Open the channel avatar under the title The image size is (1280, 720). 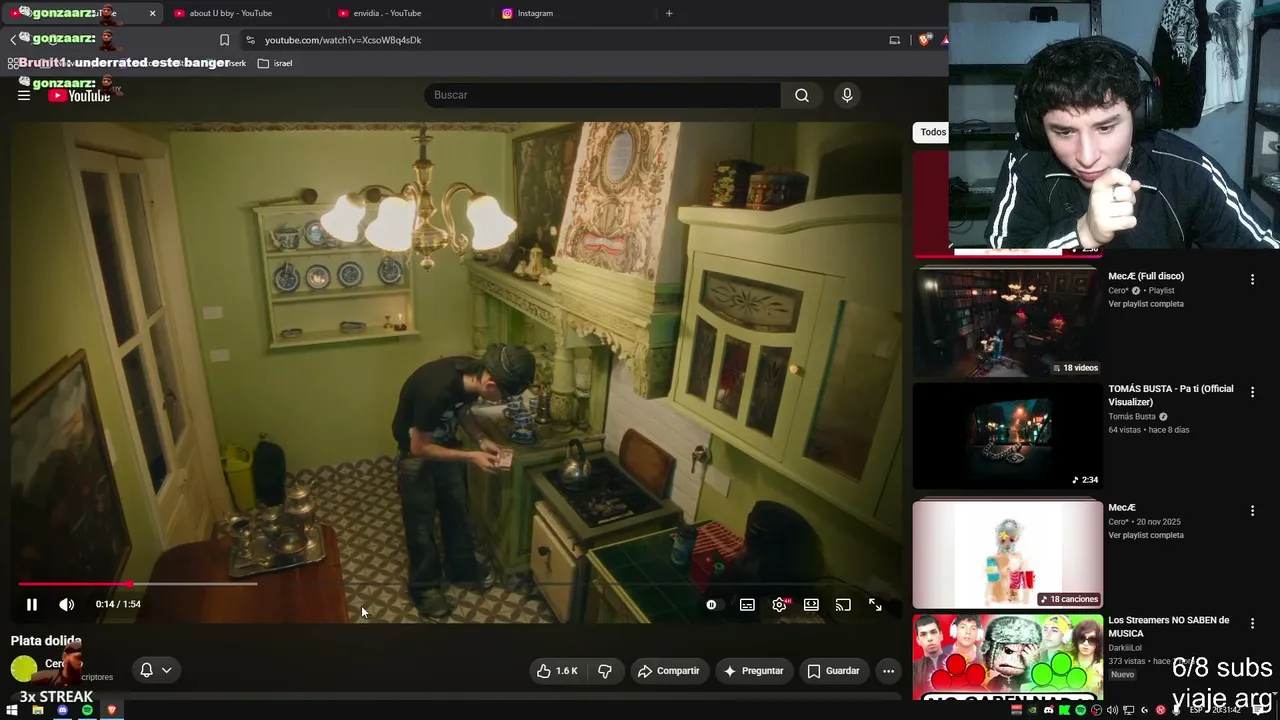(x=24, y=668)
